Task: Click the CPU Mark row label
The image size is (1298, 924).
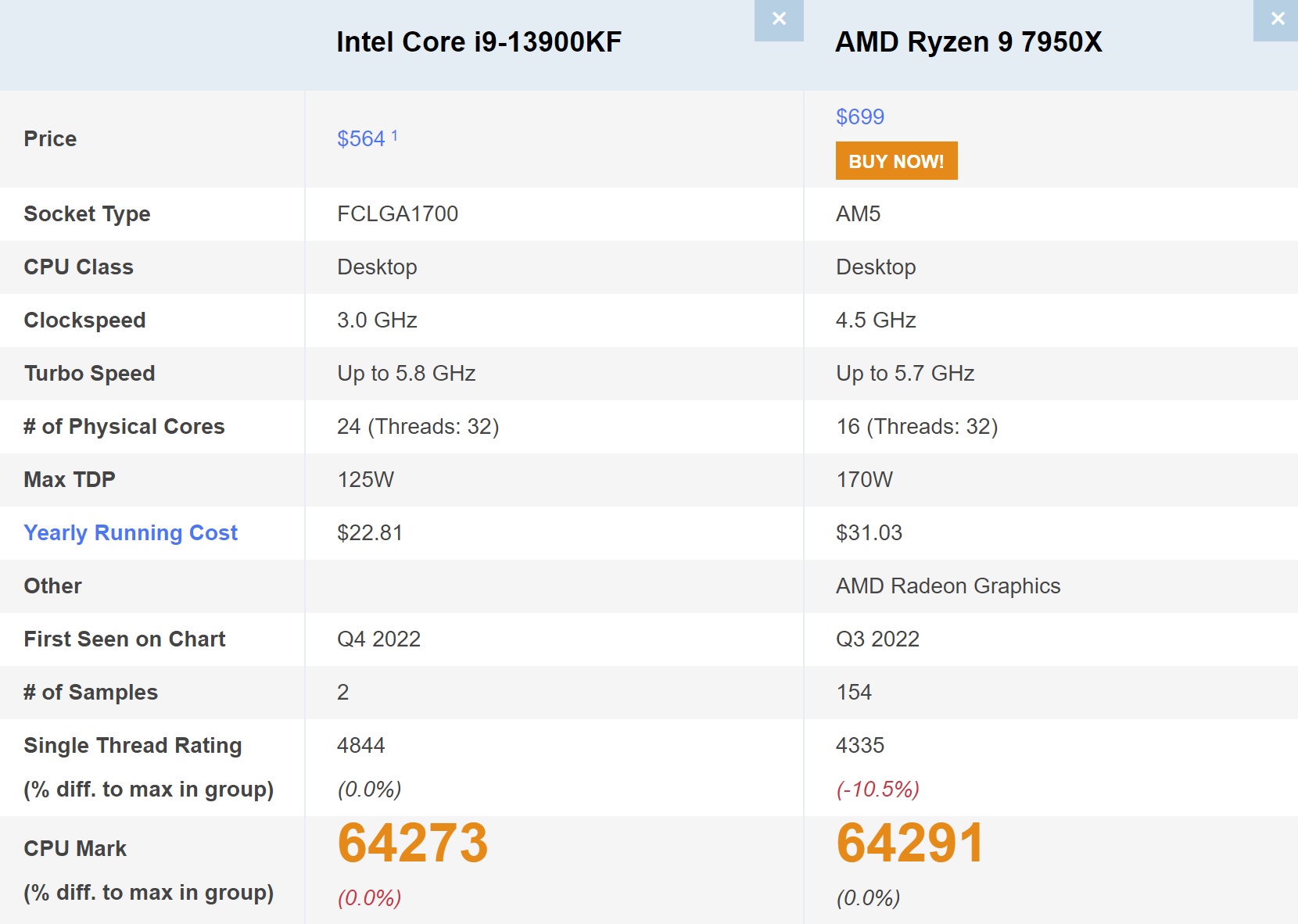Action: pyautogui.click(x=75, y=849)
